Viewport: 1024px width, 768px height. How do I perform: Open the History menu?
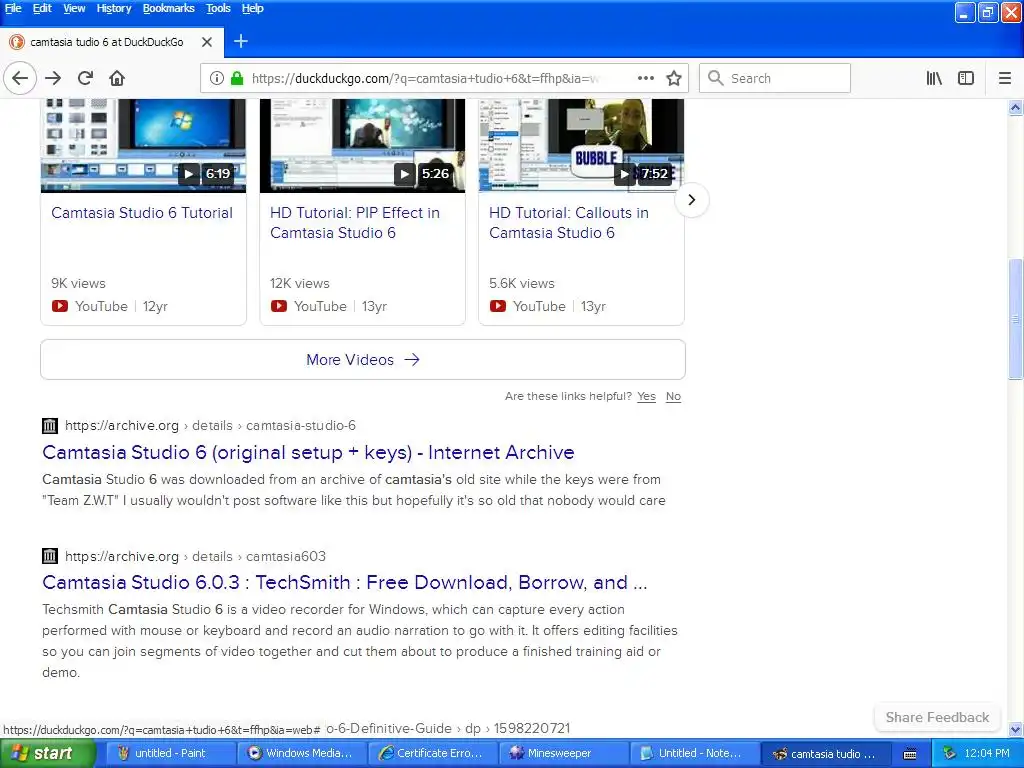point(114,8)
